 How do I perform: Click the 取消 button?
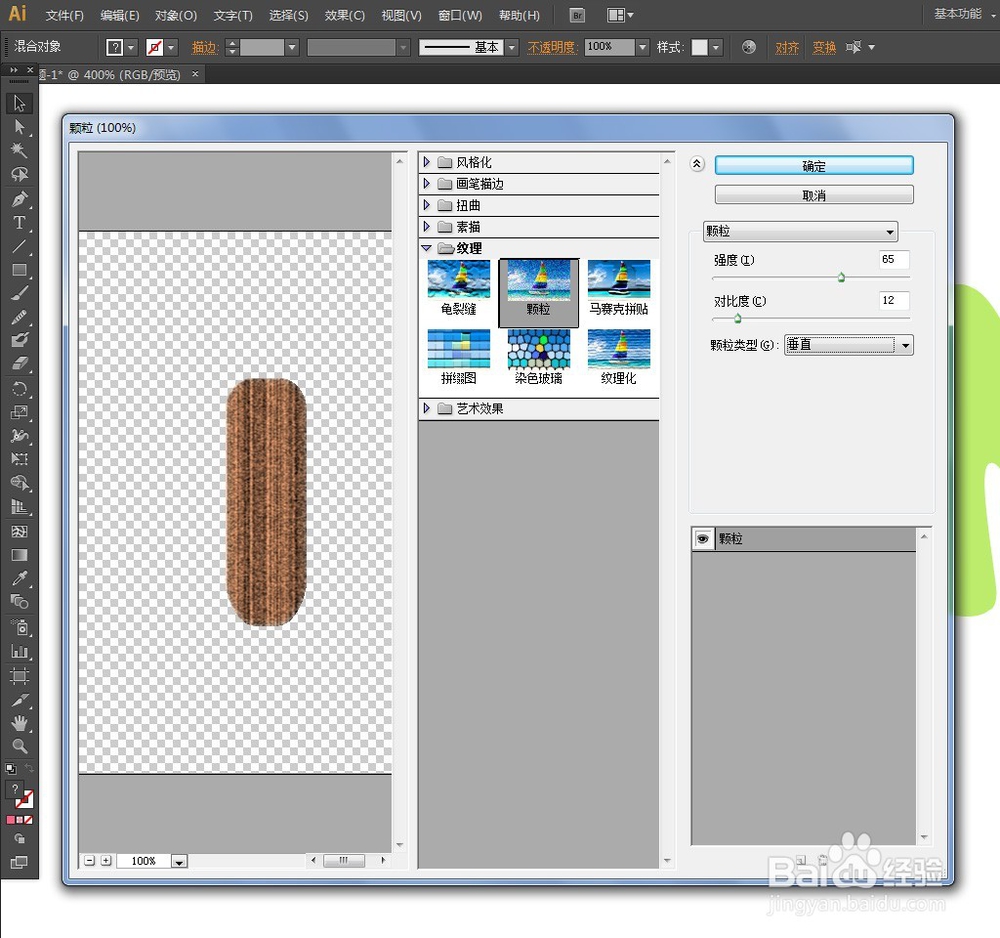pos(814,195)
